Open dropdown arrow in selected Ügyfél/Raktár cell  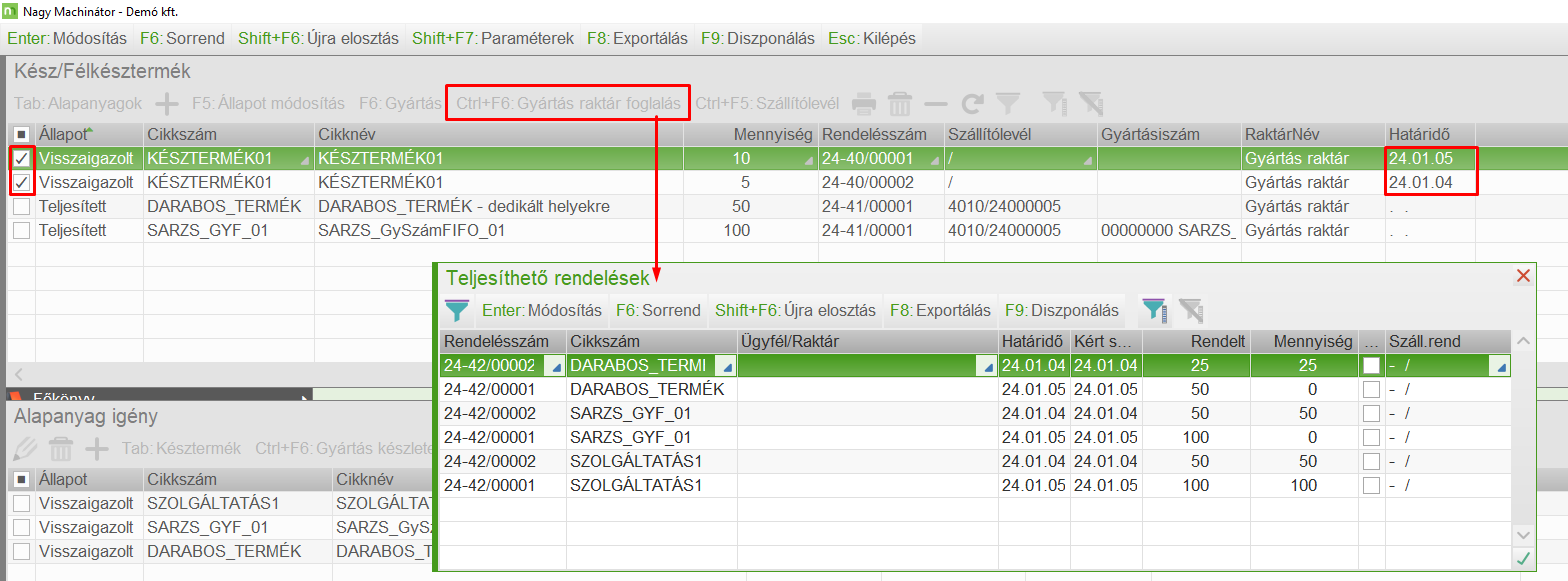coord(989,368)
